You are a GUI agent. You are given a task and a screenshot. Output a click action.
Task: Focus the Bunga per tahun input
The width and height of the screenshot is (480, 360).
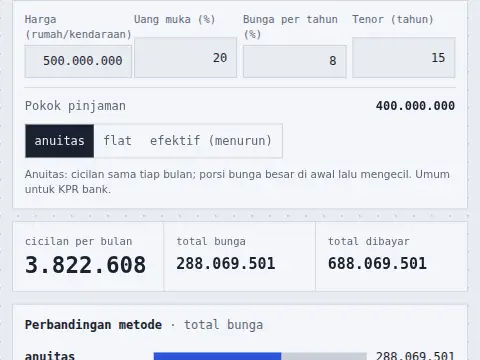click(295, 61)
